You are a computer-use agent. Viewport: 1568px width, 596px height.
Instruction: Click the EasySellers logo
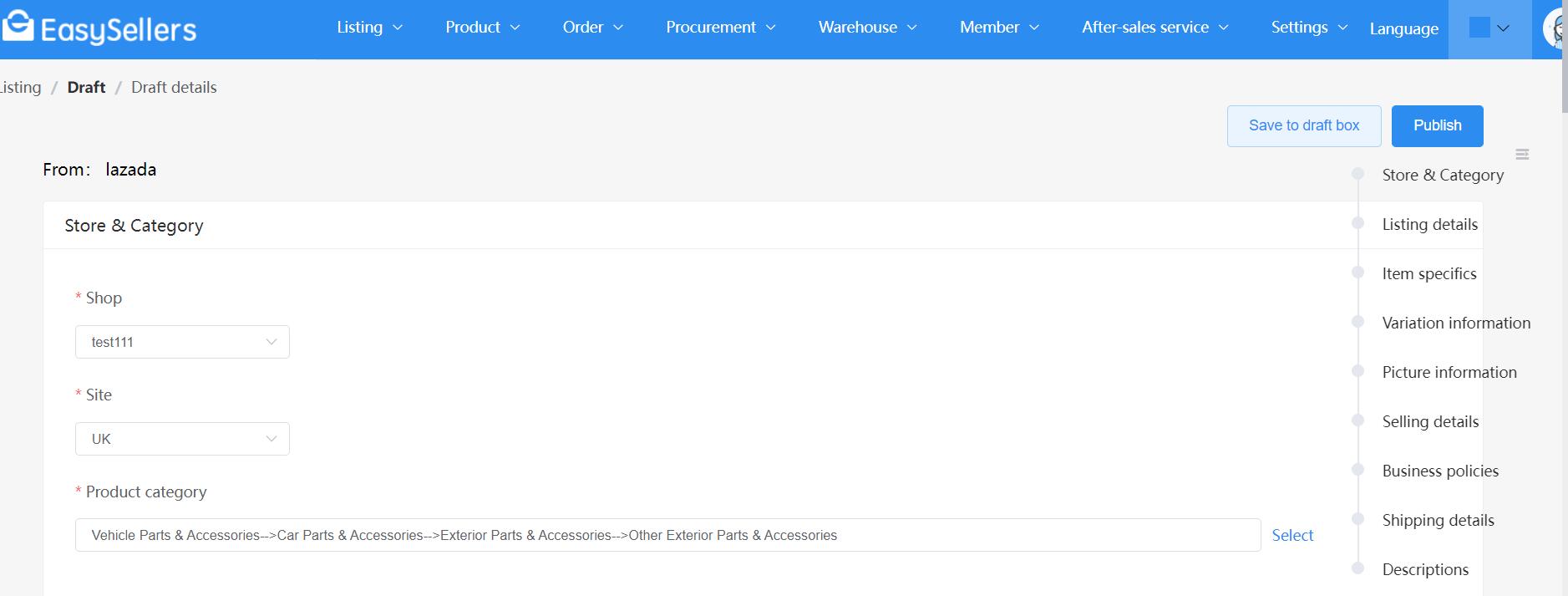point(99,28)
